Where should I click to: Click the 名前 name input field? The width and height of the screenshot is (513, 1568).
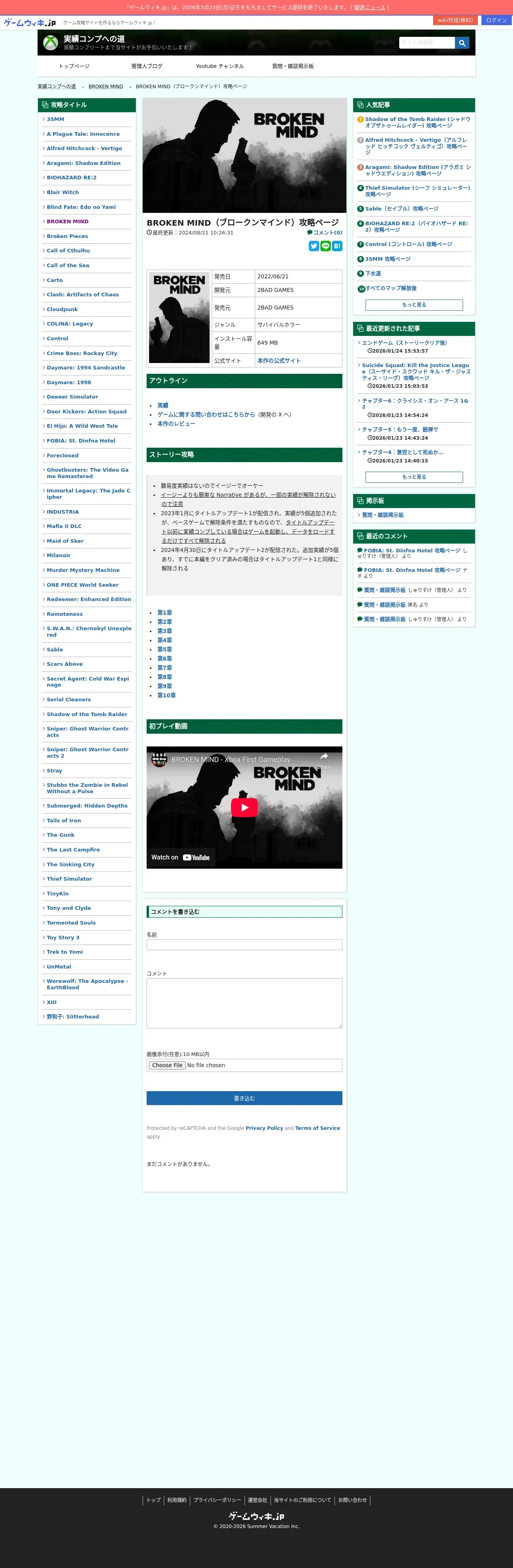pyautogui.click(x=245, y=945)
